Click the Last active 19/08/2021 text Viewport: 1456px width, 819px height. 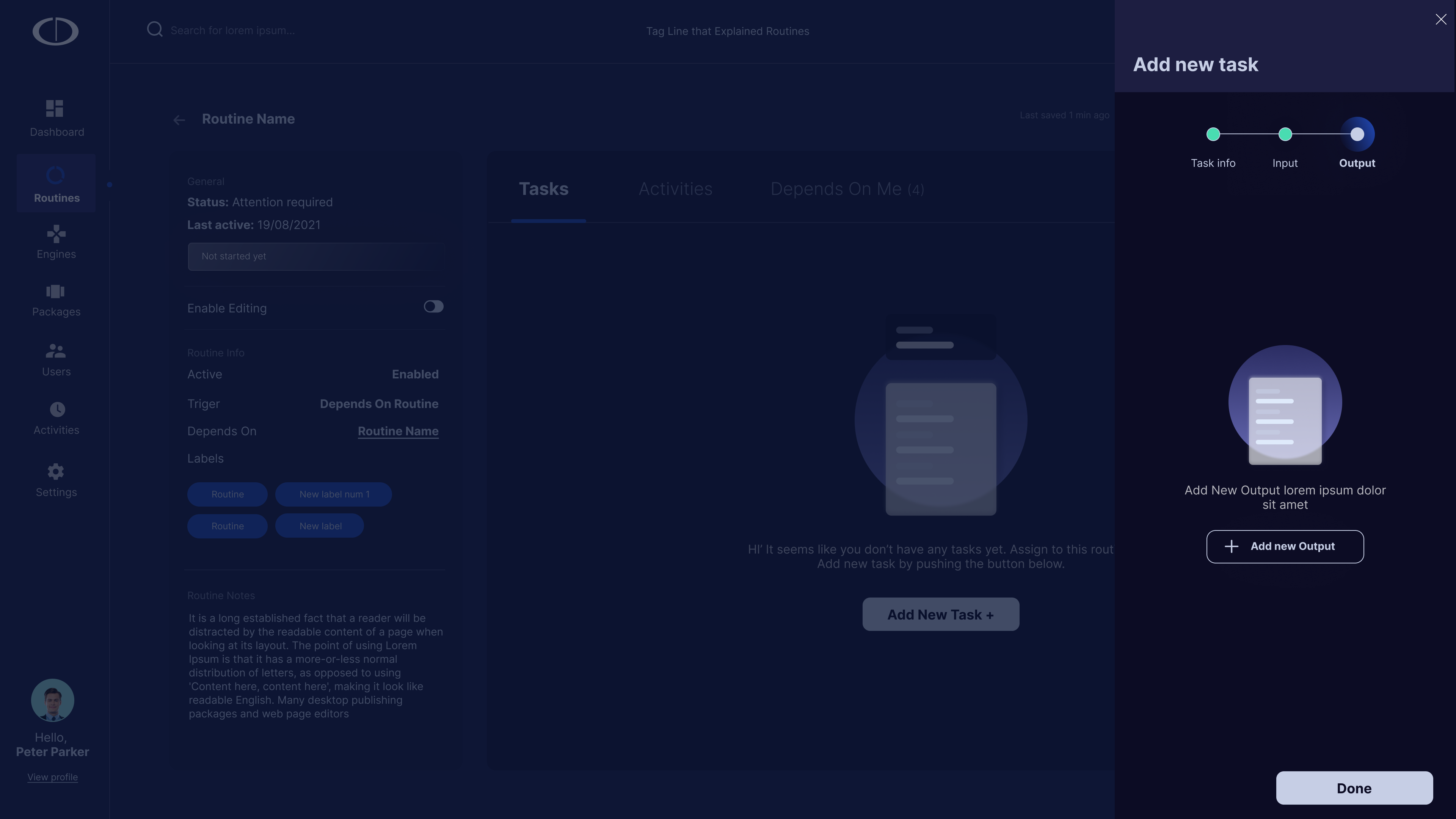click(x=254, y=225)
